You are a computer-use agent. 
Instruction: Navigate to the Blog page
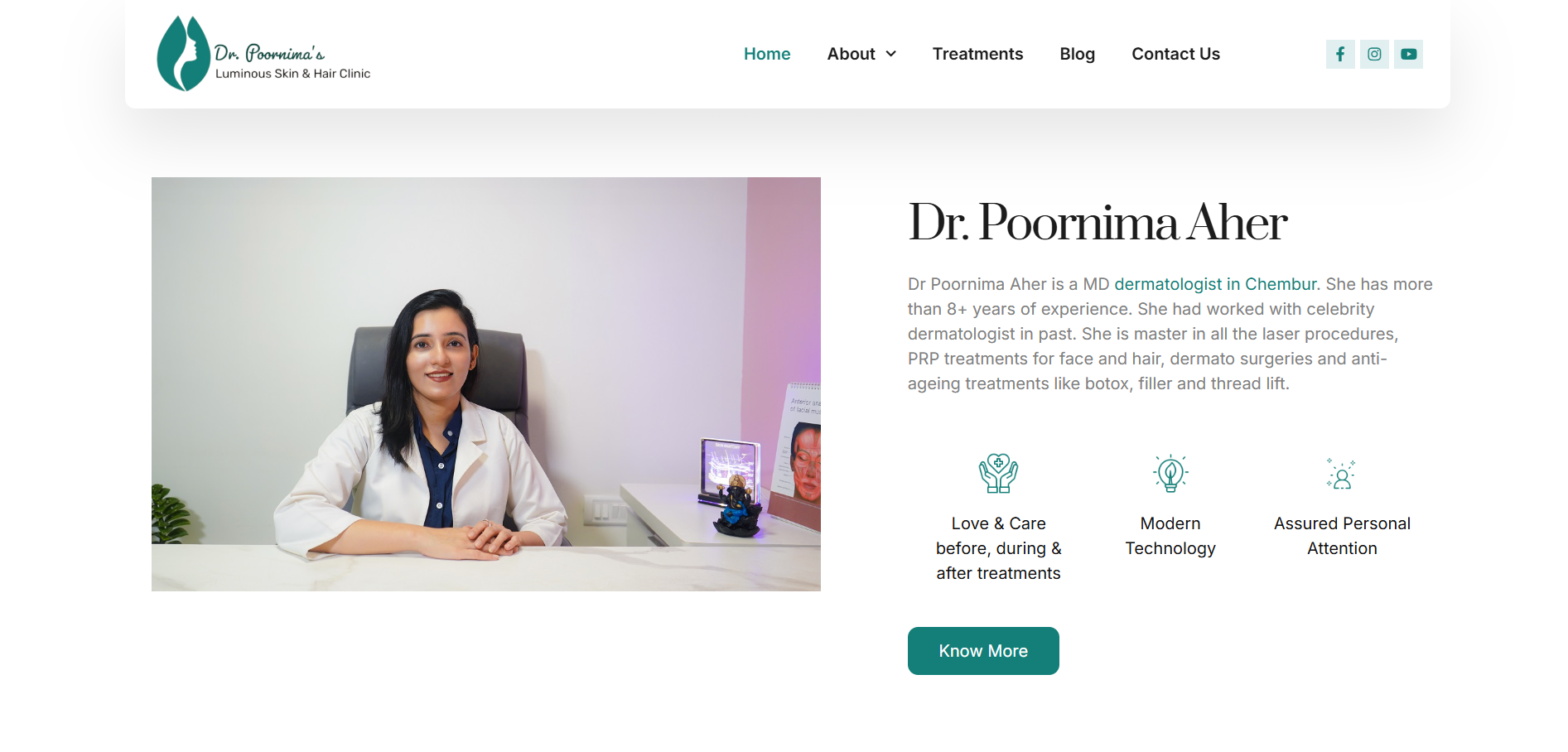pos(1077,54)
